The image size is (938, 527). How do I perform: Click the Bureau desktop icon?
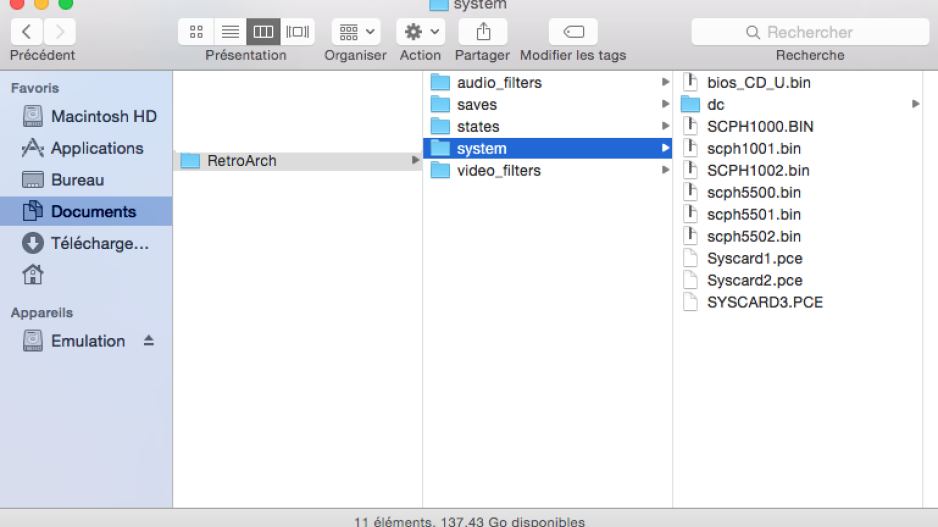33,179
